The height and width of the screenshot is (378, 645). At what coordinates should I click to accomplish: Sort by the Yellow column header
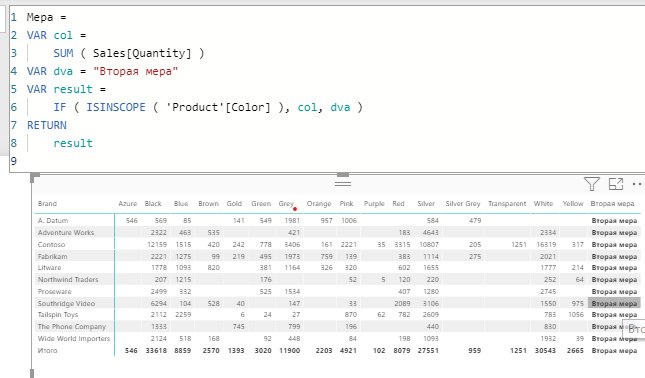pos(573,204)
